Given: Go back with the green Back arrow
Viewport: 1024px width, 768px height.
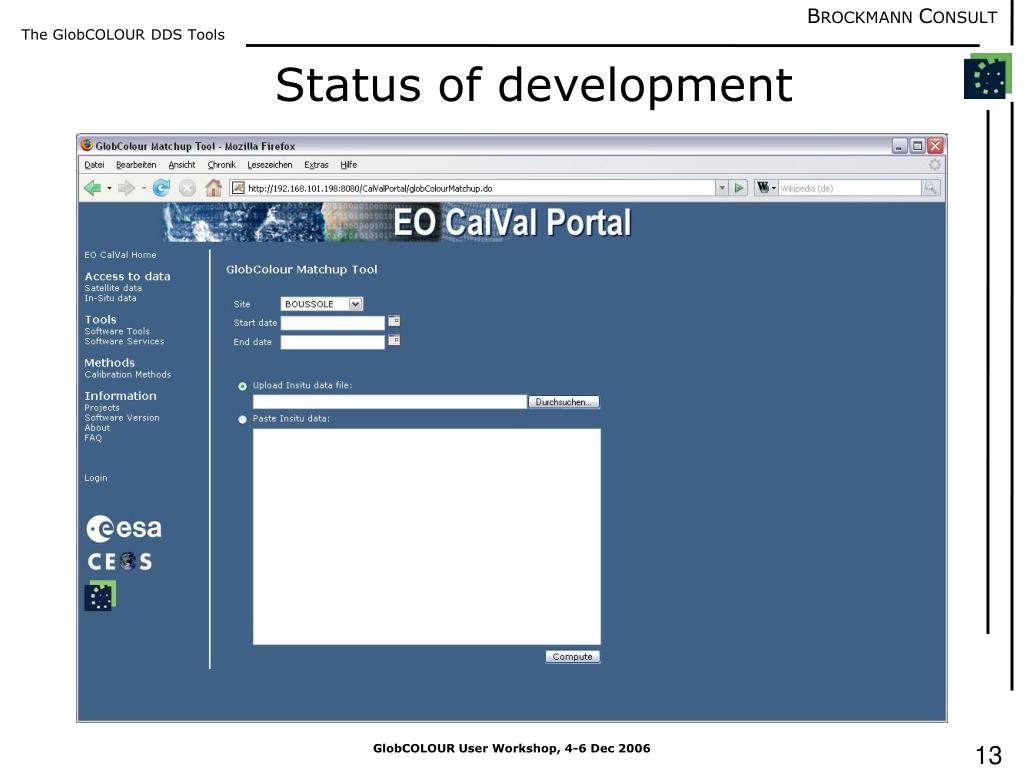Looking at the screenshot, I should pyautogui.click(x=92, y=188).
